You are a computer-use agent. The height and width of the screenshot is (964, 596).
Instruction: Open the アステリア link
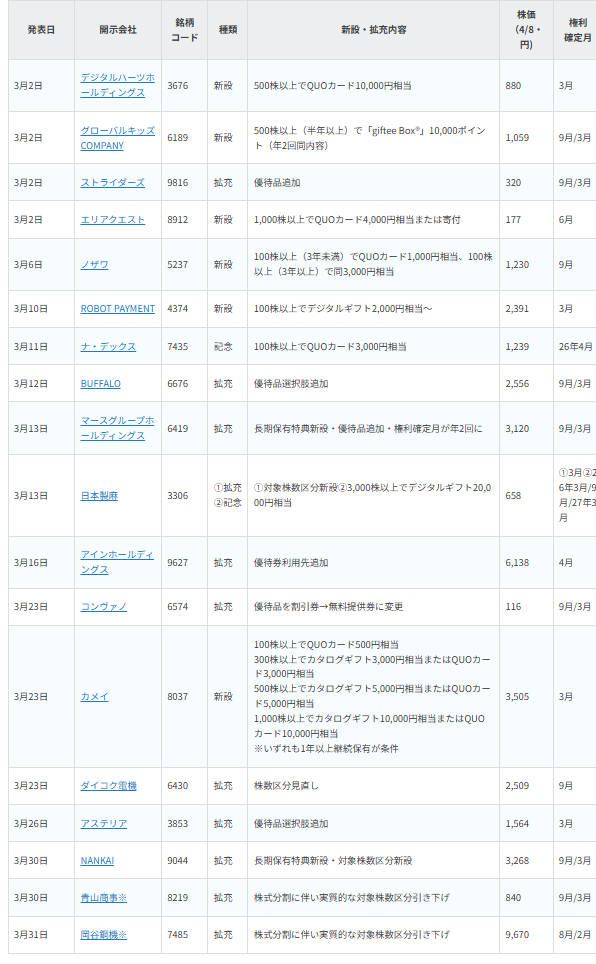[x=103, y=824]
